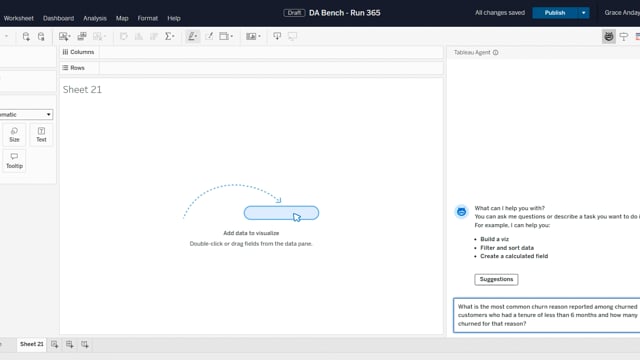Click the info icon next to Tableau Agent
Screen dimensions: 640x360
pyautogui.click(x=496, y=52)
